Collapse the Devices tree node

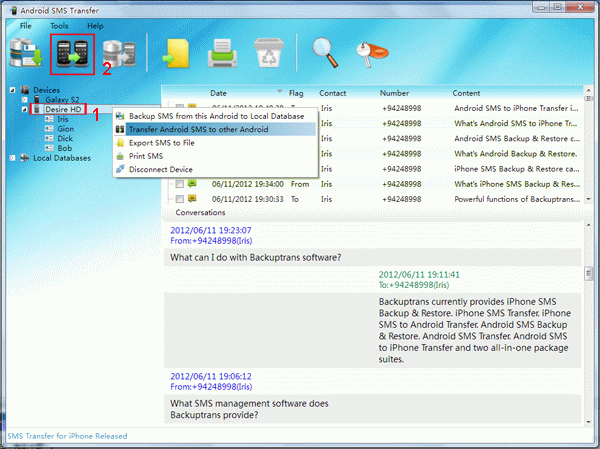coord(12,90)
